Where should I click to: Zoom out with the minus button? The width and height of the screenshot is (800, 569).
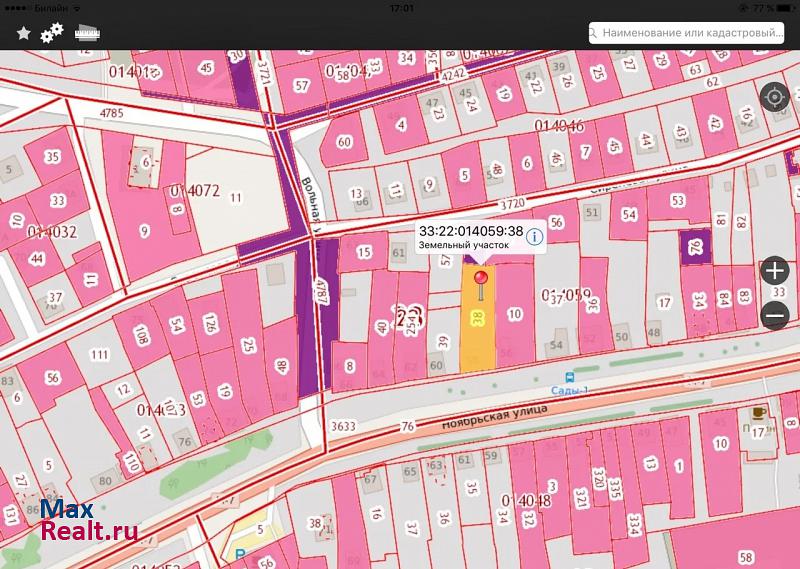pyautogui.click(x=775, y=315)
